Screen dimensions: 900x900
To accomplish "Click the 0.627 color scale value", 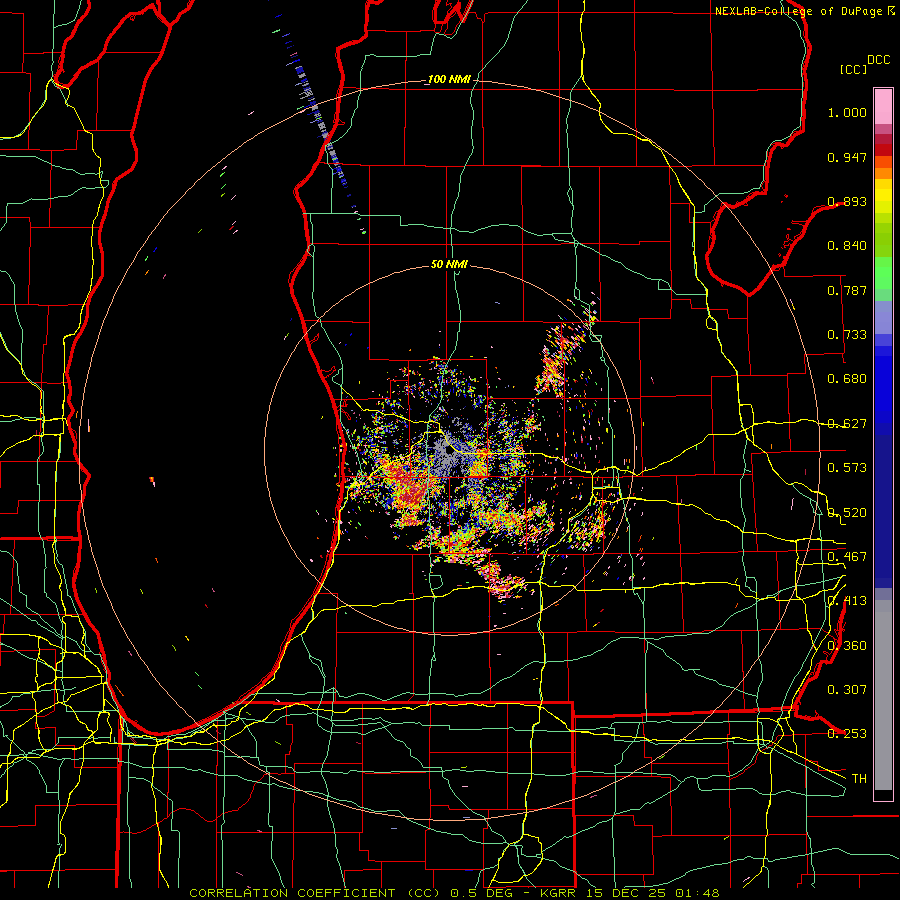I will coord(847,424).
